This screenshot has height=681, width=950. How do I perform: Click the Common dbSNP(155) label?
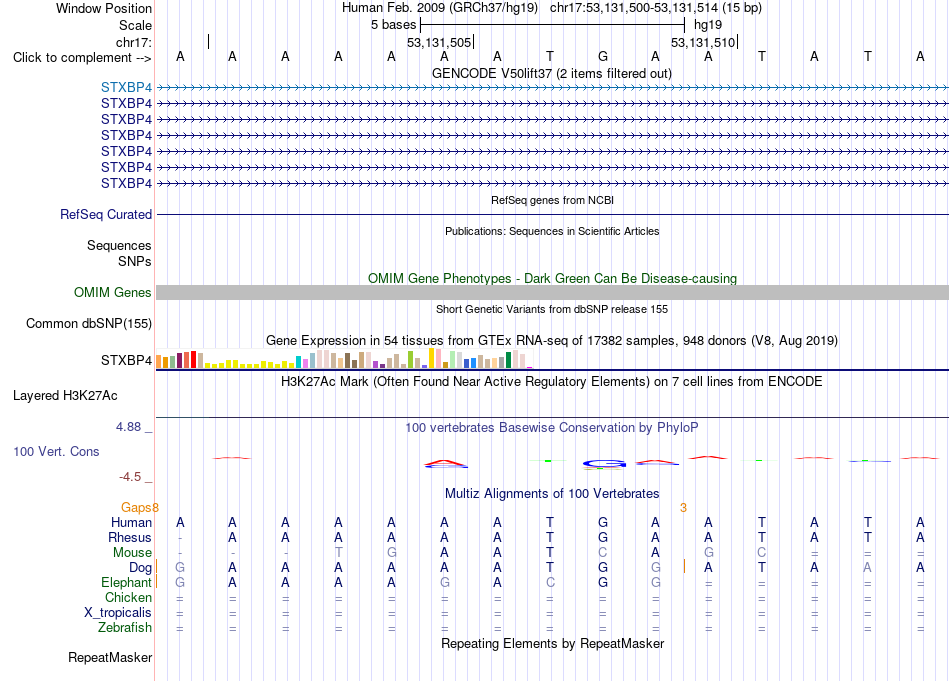click(x=88, y=324)
